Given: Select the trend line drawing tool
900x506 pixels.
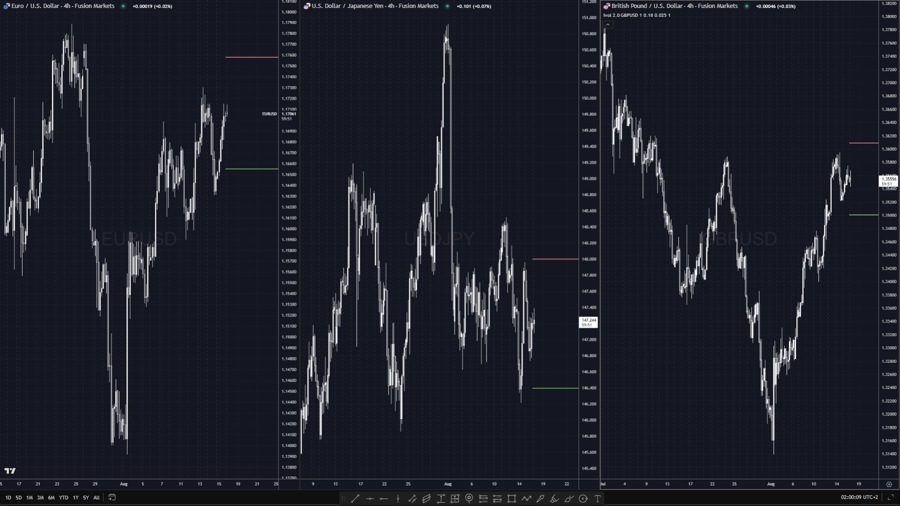Looking at the screenshot, I should (x=355, y=498).
